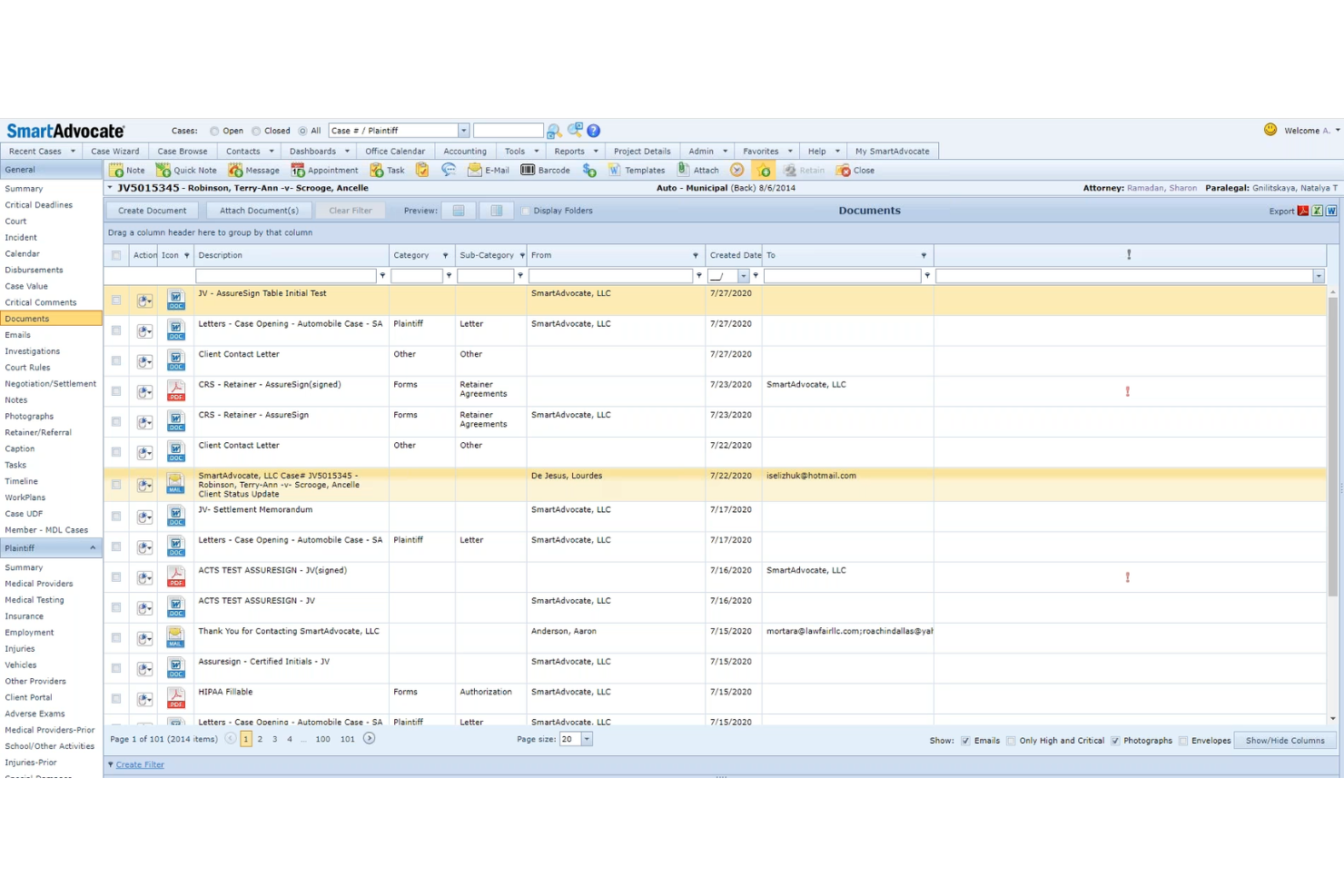Open action menu for HIPAA Fillable row
Image resolution: width=1344 pixels, height=896 pixels.
tap(145, 699)
